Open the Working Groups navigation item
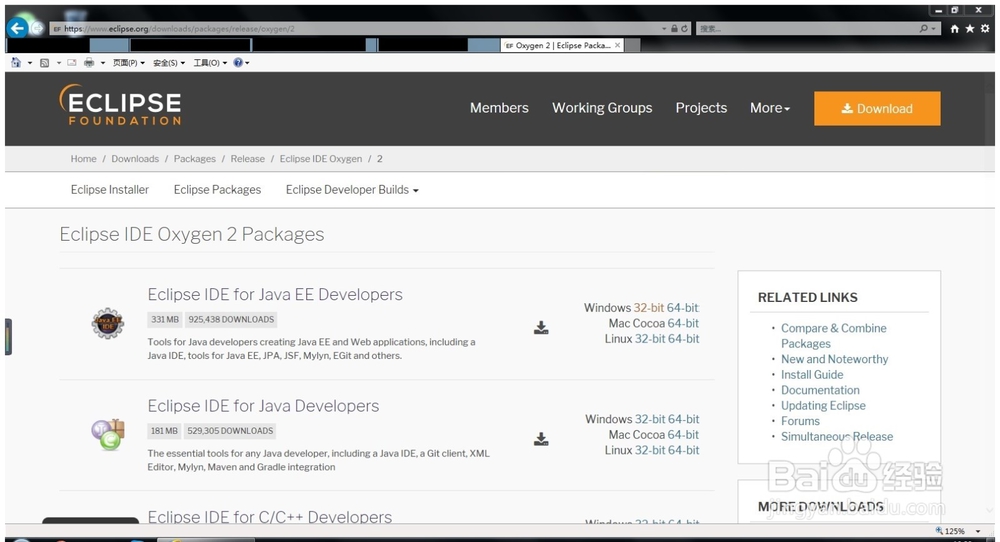Viewport: 1000px width, 542px height. [x=602, y=108]
